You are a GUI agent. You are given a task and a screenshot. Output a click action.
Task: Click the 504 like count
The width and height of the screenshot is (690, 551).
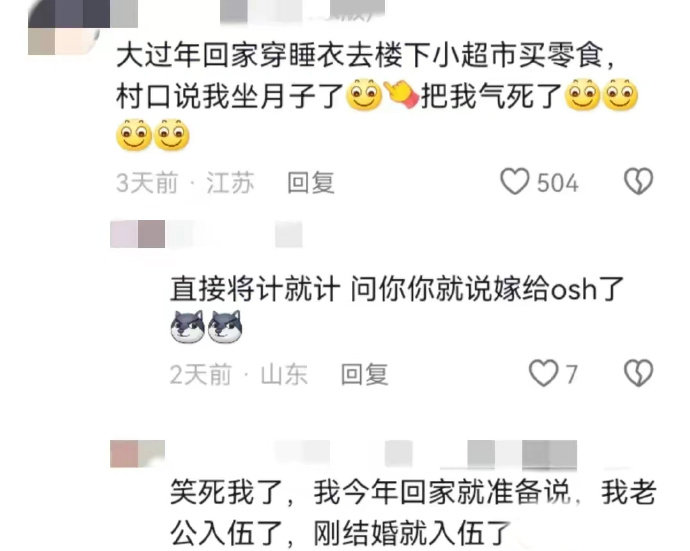click(558, 183)
